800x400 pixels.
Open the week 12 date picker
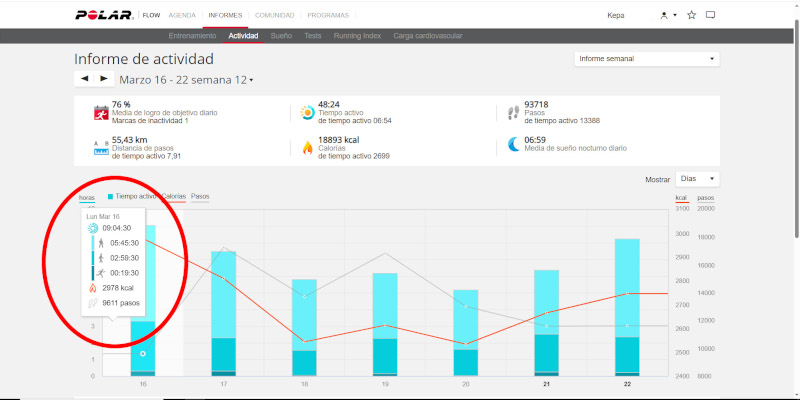[186, 80]
